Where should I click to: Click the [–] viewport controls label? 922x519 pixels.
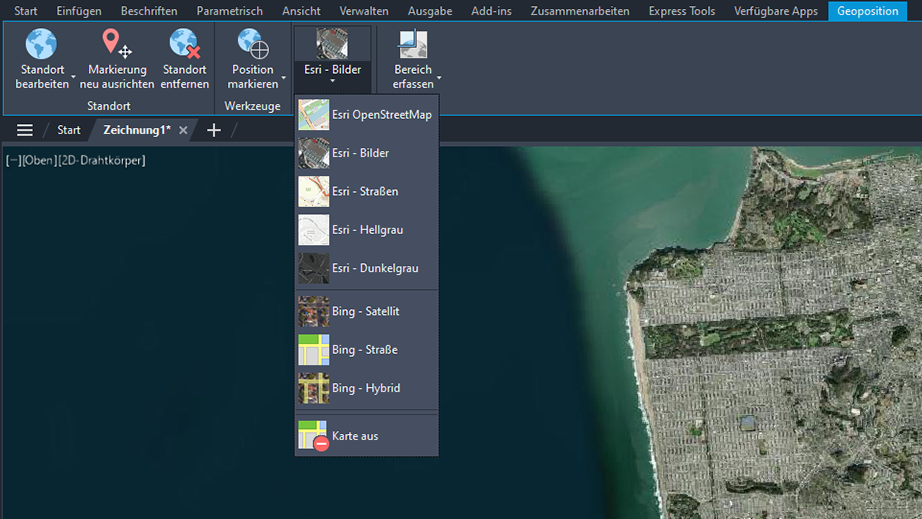coord(13,160)
